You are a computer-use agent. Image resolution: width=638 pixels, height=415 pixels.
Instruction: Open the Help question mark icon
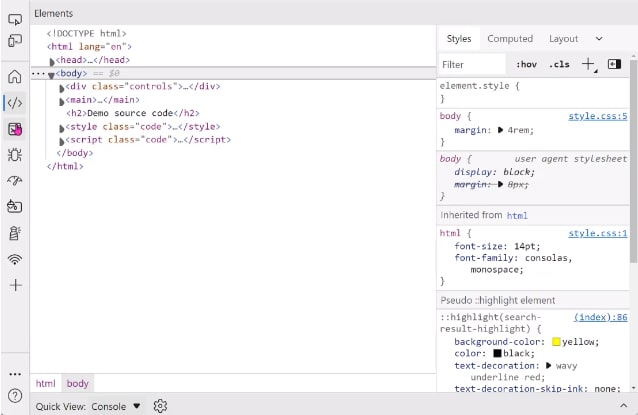pos(15,395)
